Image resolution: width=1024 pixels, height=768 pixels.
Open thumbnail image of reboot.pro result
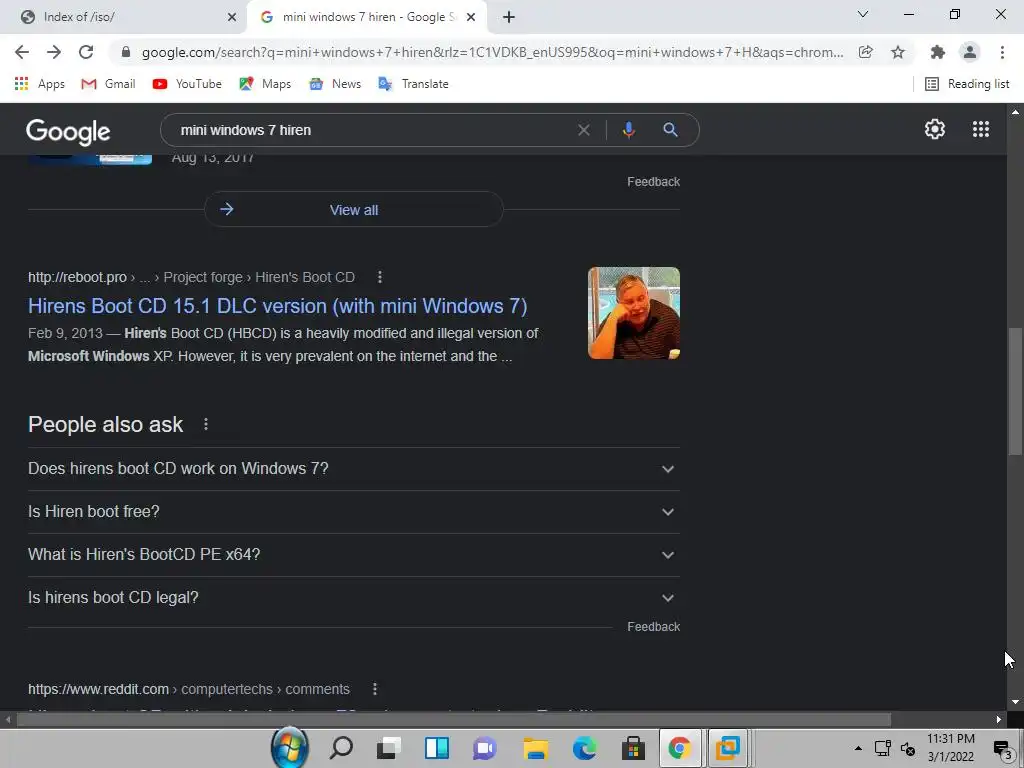pyautogui.click(x=633, y=313)
